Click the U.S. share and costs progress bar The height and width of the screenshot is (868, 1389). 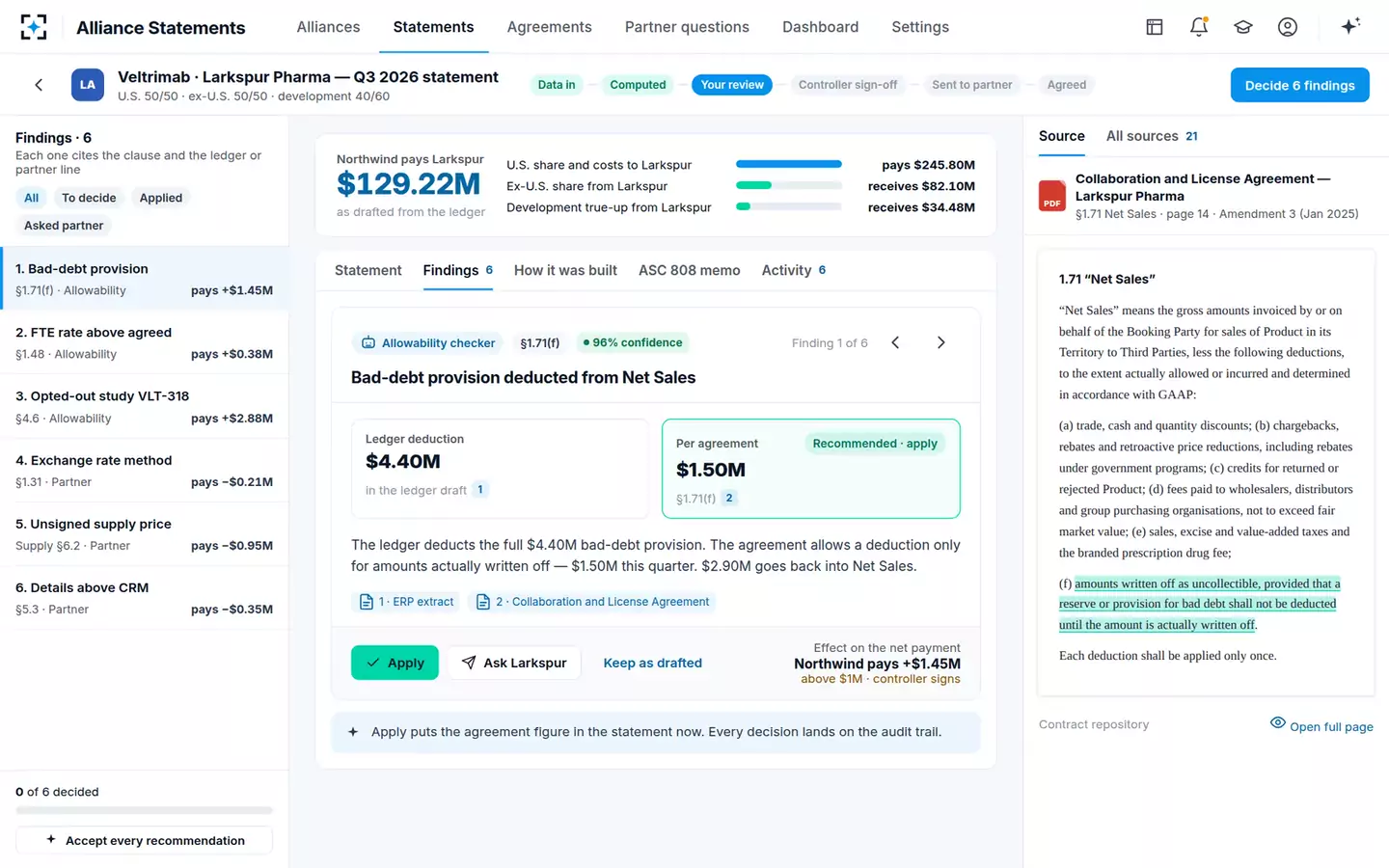[789, 165]
